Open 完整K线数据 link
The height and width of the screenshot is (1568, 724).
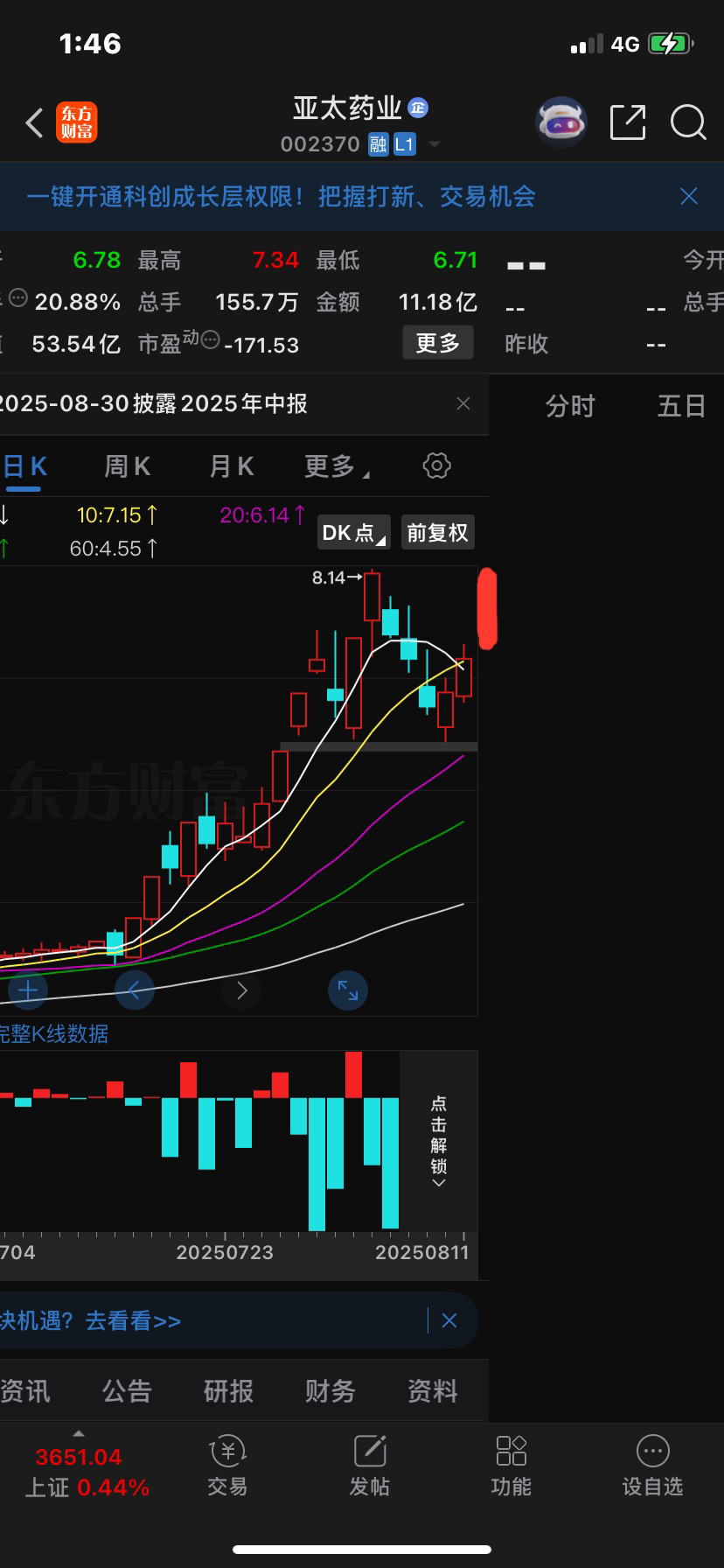(53, 1033)
